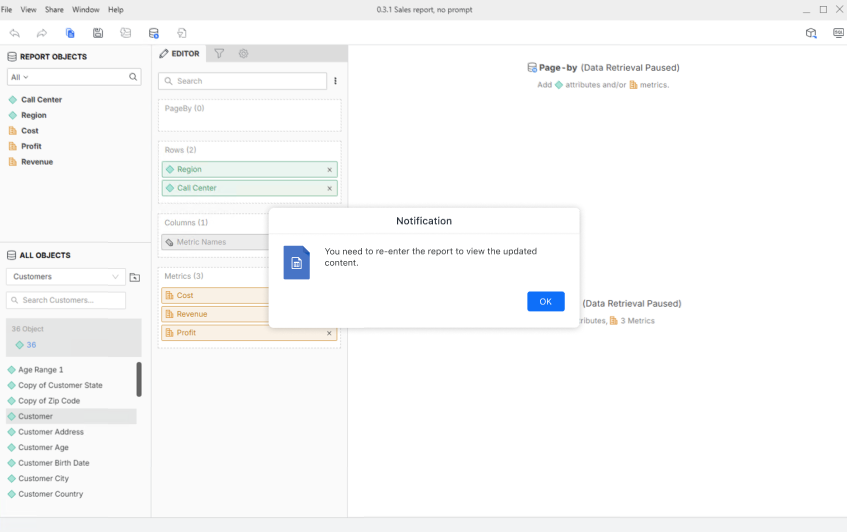
Task: Click the cube icon in top-right toolbar
Action: 811,33
